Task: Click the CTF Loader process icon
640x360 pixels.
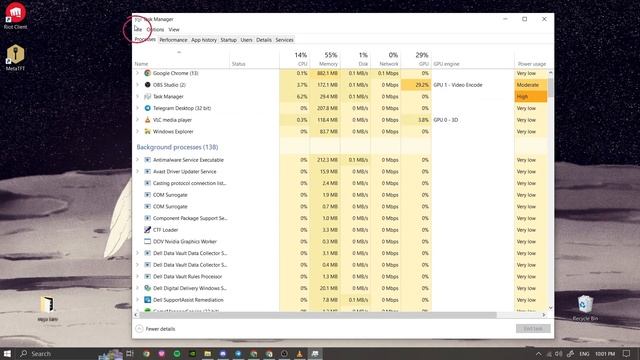Action: pyautogui.click(x=147, y=230)
